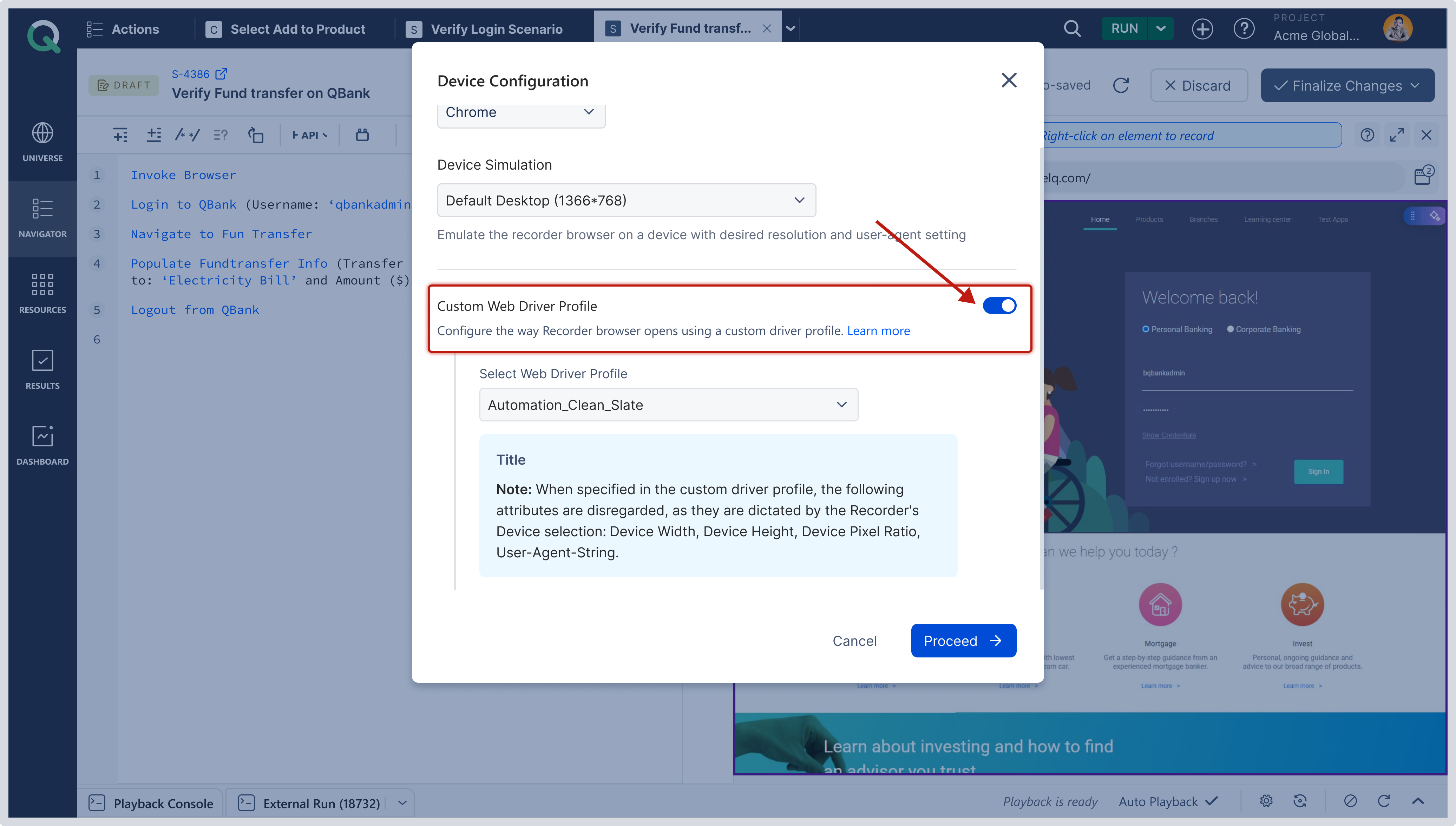The height and width of the screenshot is (826, 1456).
Task: Open the Playback Console tab
Action: [151, 803]
